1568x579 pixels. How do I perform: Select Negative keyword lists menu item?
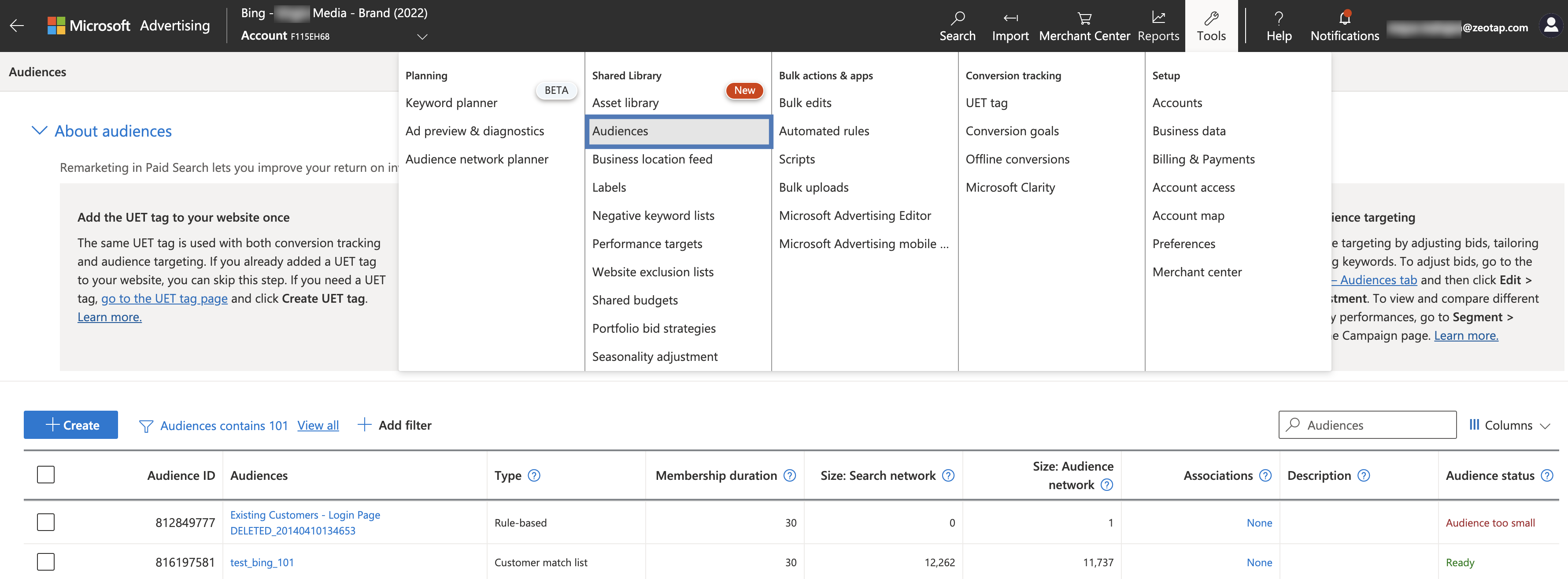(652, 215)
